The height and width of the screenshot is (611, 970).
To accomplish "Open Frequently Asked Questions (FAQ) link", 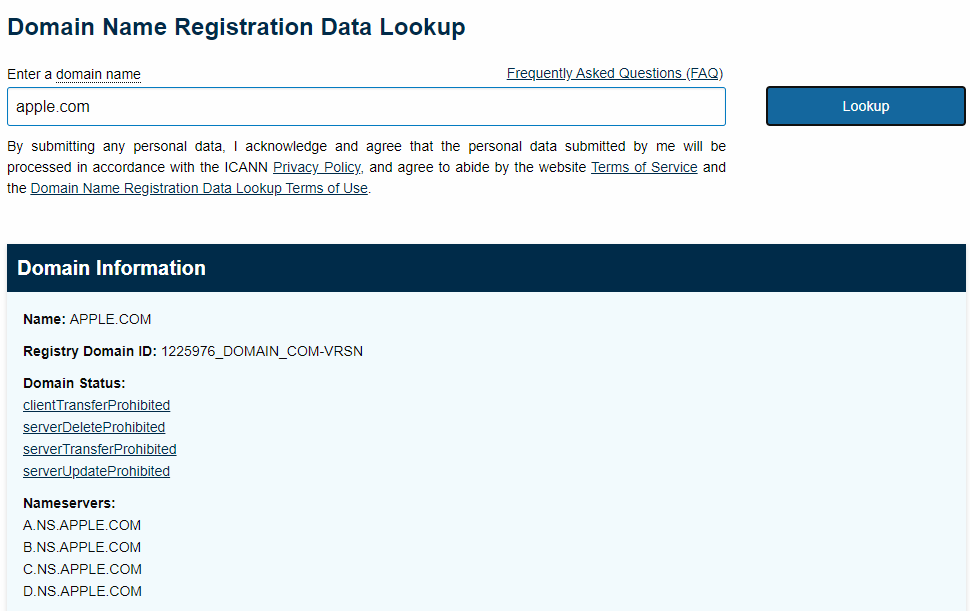I will (614, 73).
